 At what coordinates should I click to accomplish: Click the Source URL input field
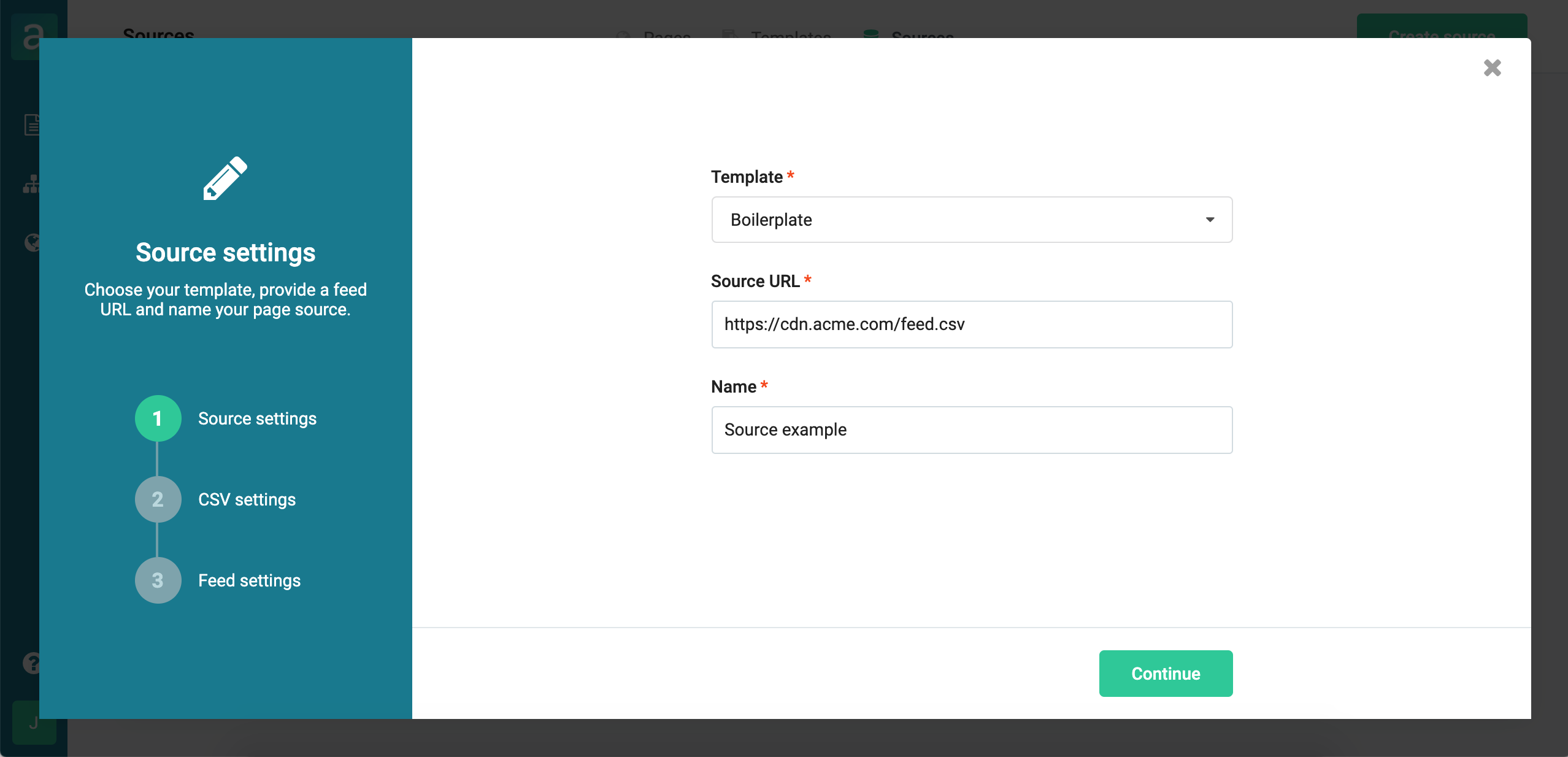972,325
